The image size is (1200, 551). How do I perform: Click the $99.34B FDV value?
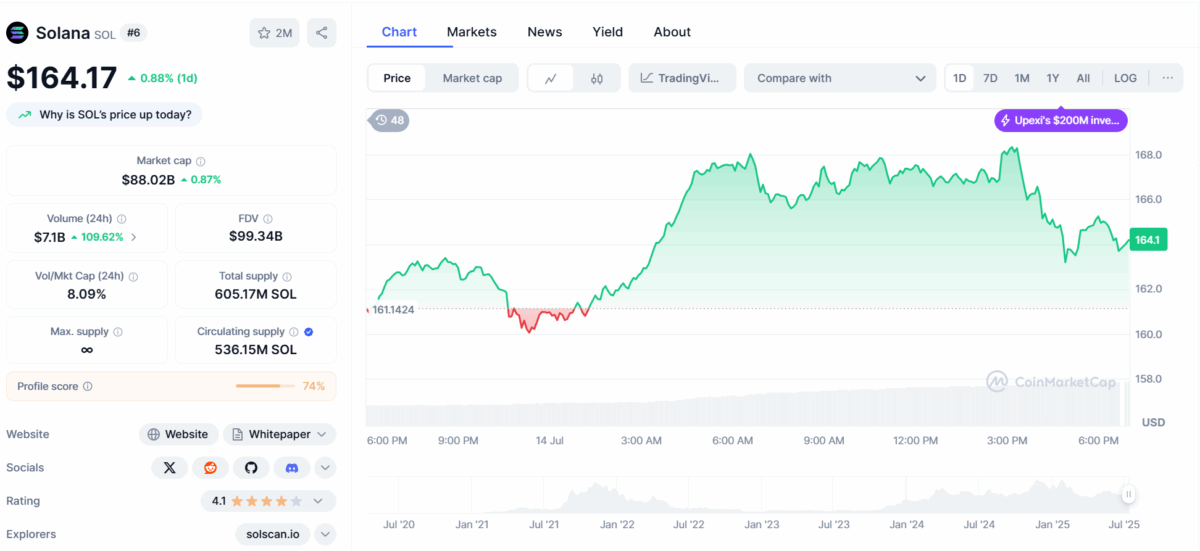pyautogui.click(x=256, y=236)
